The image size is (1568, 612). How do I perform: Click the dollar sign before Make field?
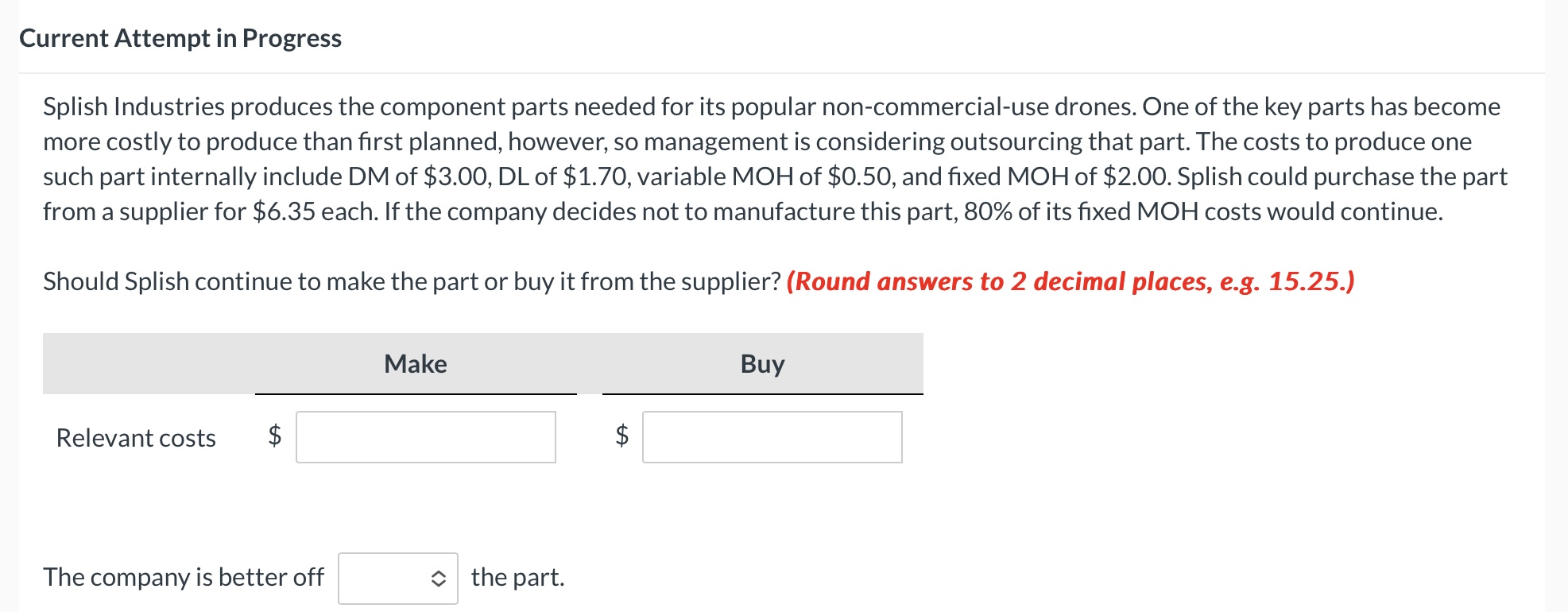click(275, 436)
